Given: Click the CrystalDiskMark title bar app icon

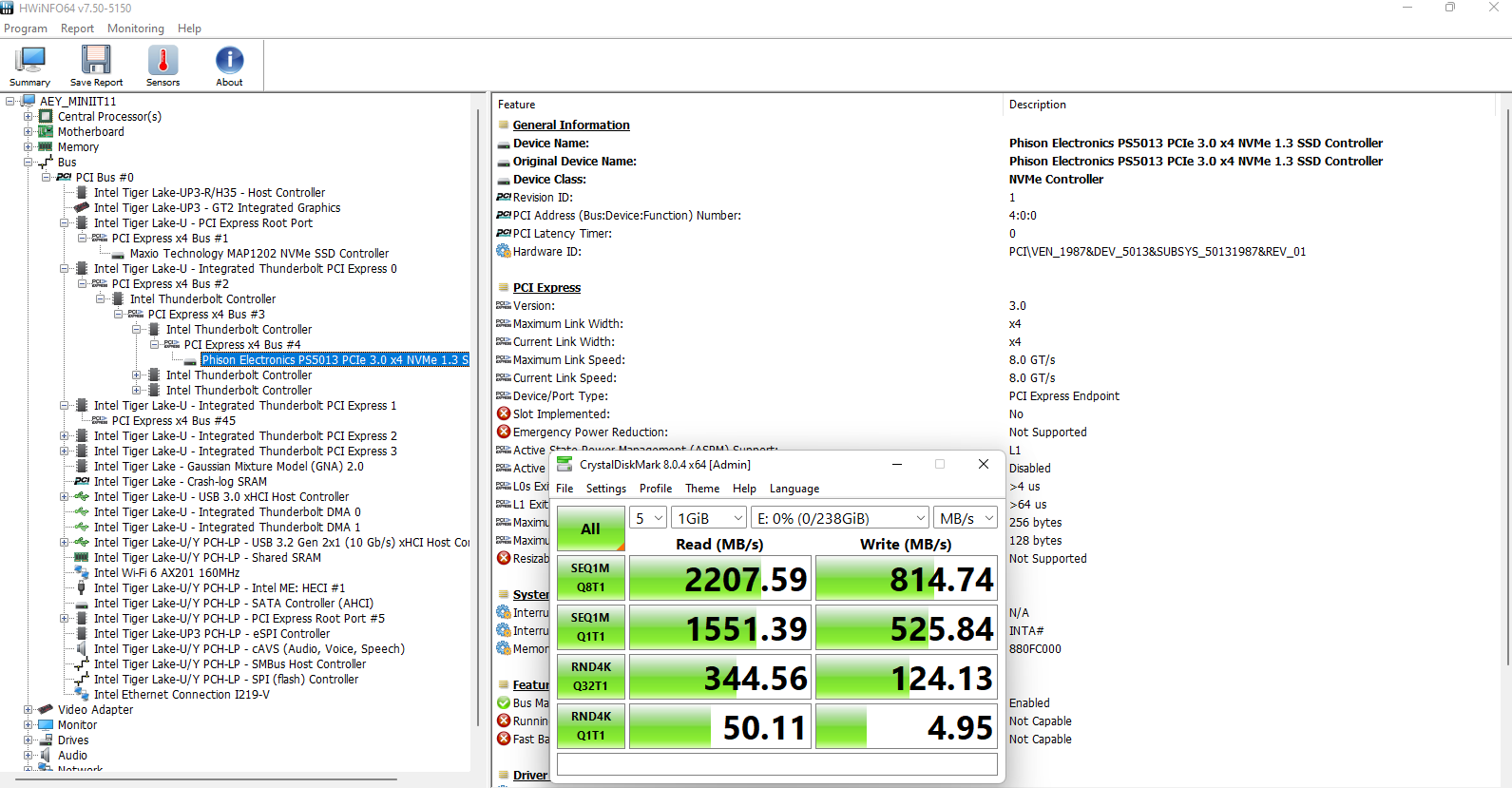Looking at the screenshot, I should (565, 465).
